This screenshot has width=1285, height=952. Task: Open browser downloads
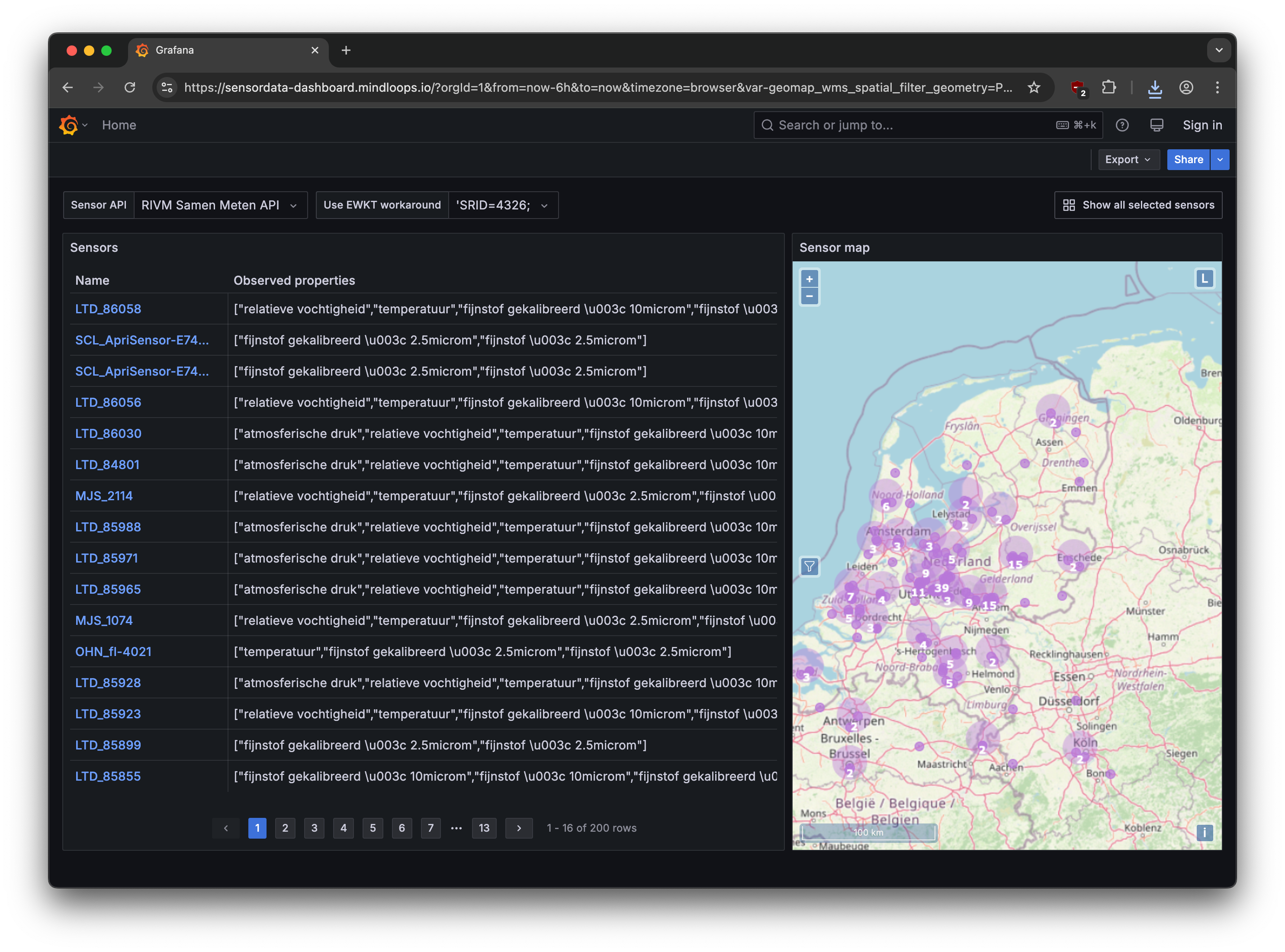click(1154, 88)
